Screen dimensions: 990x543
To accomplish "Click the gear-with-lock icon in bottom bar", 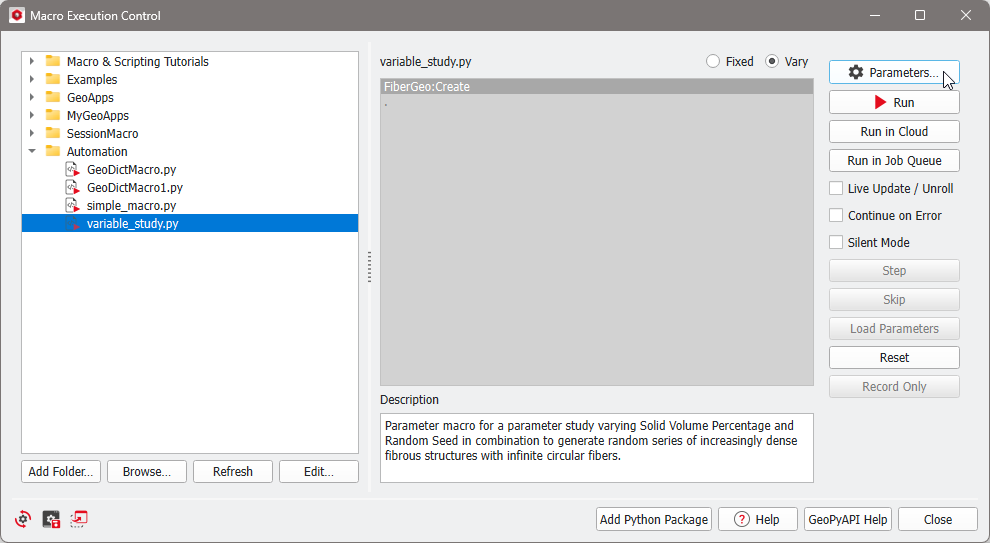I will pos(51,519).
